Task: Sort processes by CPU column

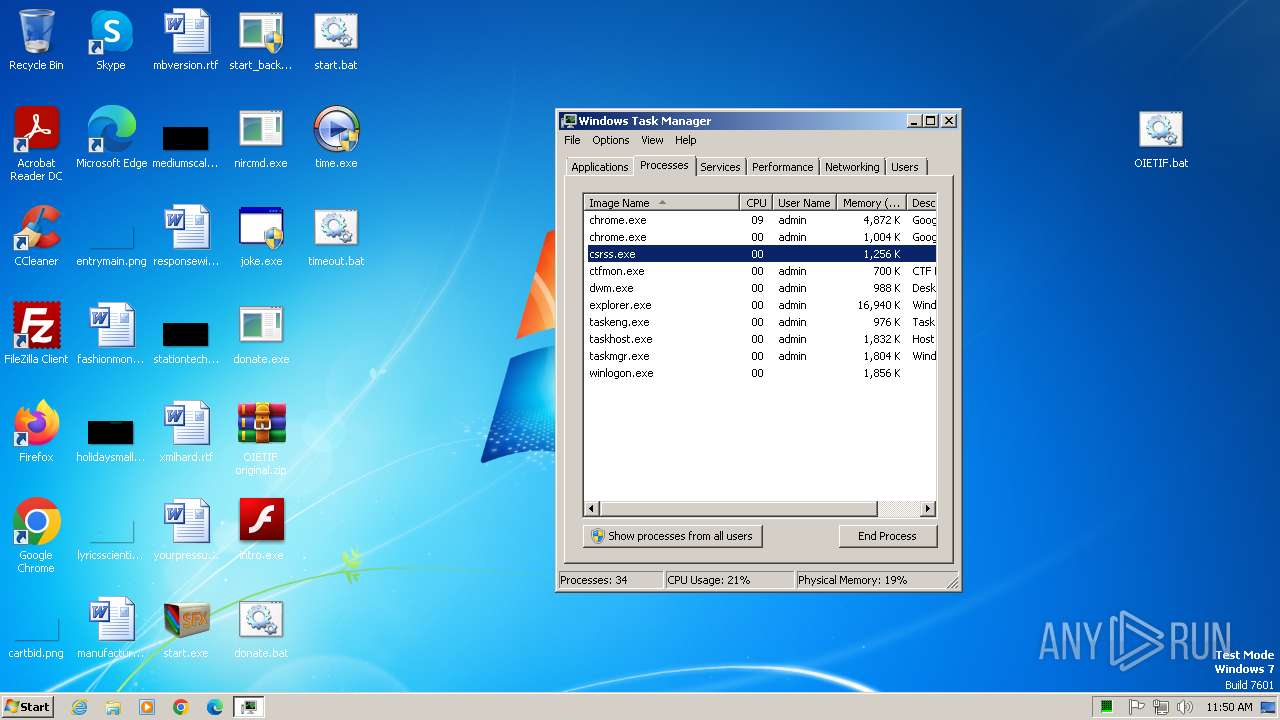Action: point(755,203)
